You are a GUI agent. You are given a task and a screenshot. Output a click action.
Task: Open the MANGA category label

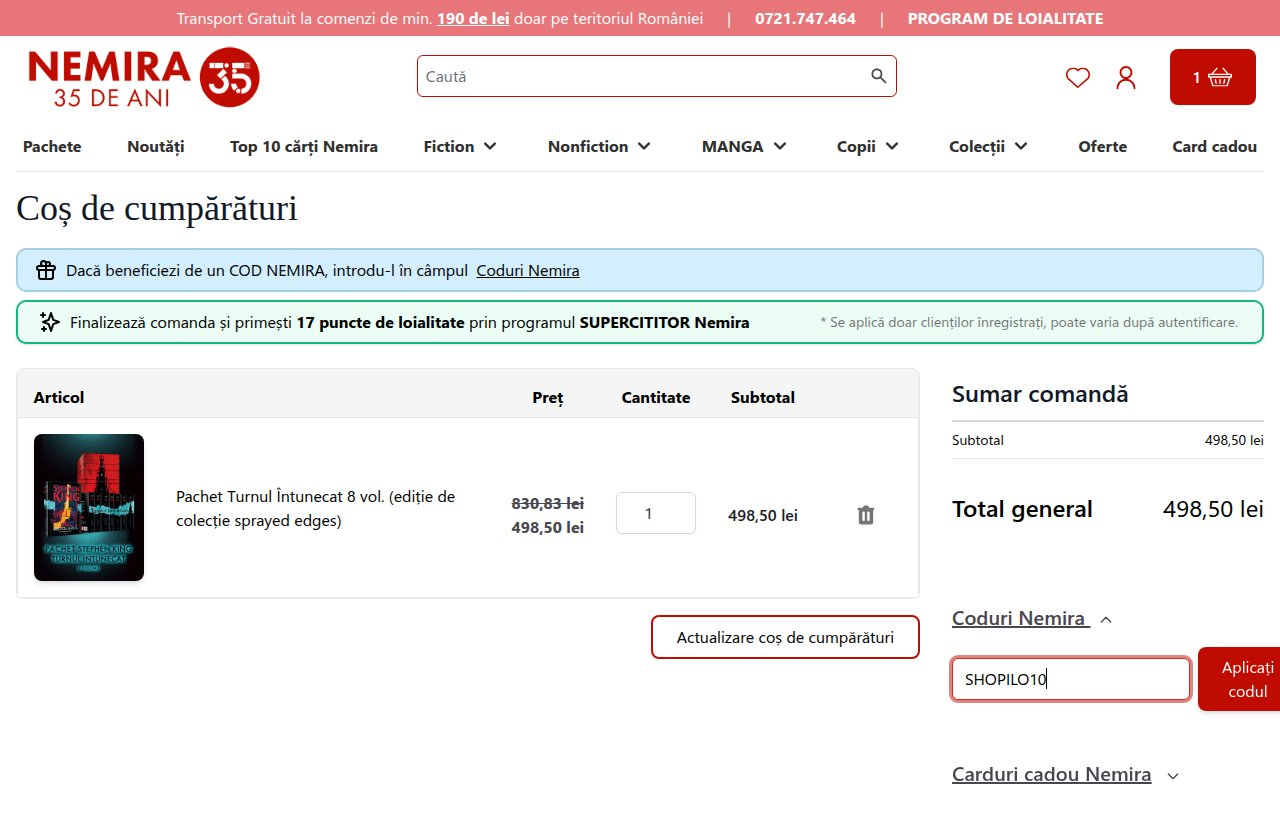(x=732, y=146)
